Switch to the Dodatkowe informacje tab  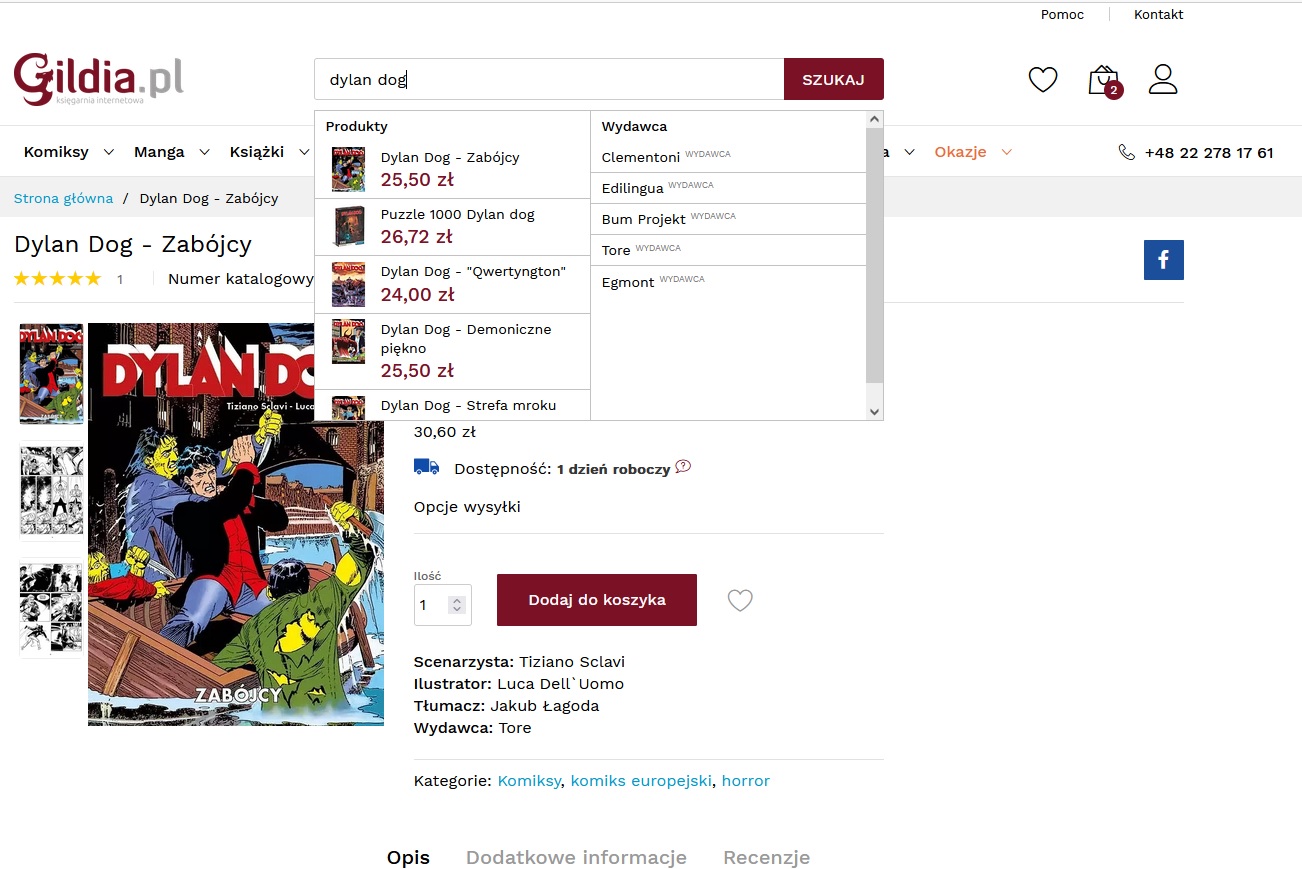tap(576, 857)
